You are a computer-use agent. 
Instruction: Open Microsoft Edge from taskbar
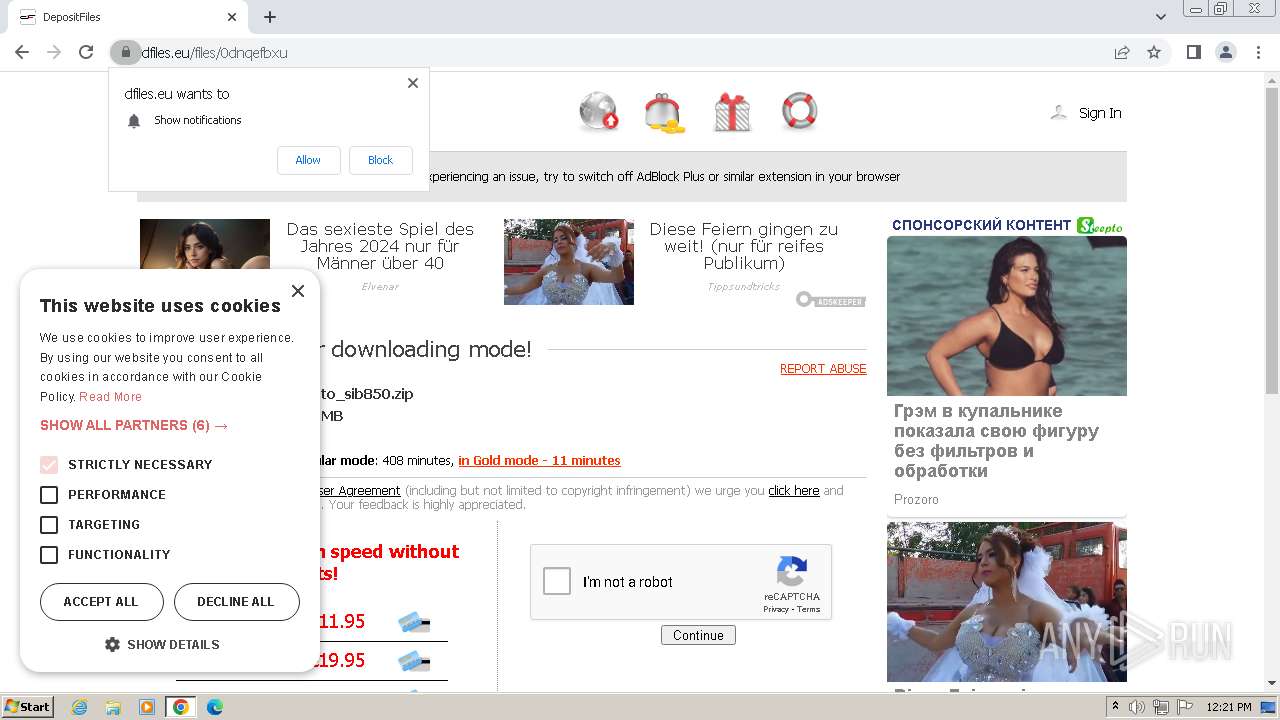point(215,707)
